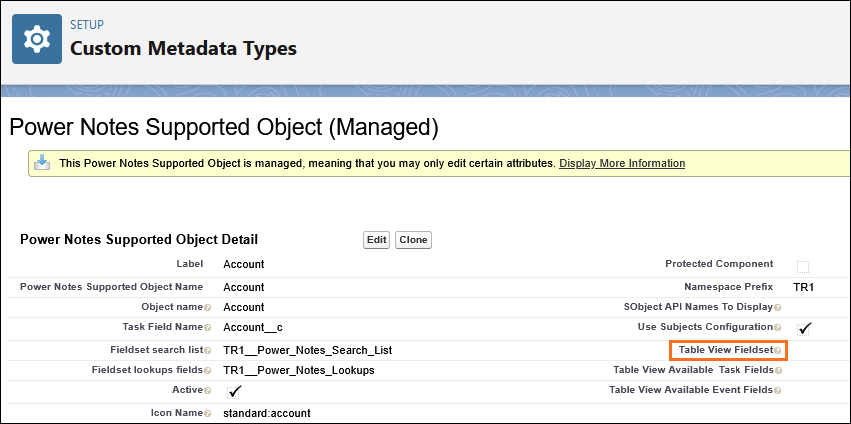851x424 pixels.
Task: Open the Display More Information link
Action: click(622, 163)
